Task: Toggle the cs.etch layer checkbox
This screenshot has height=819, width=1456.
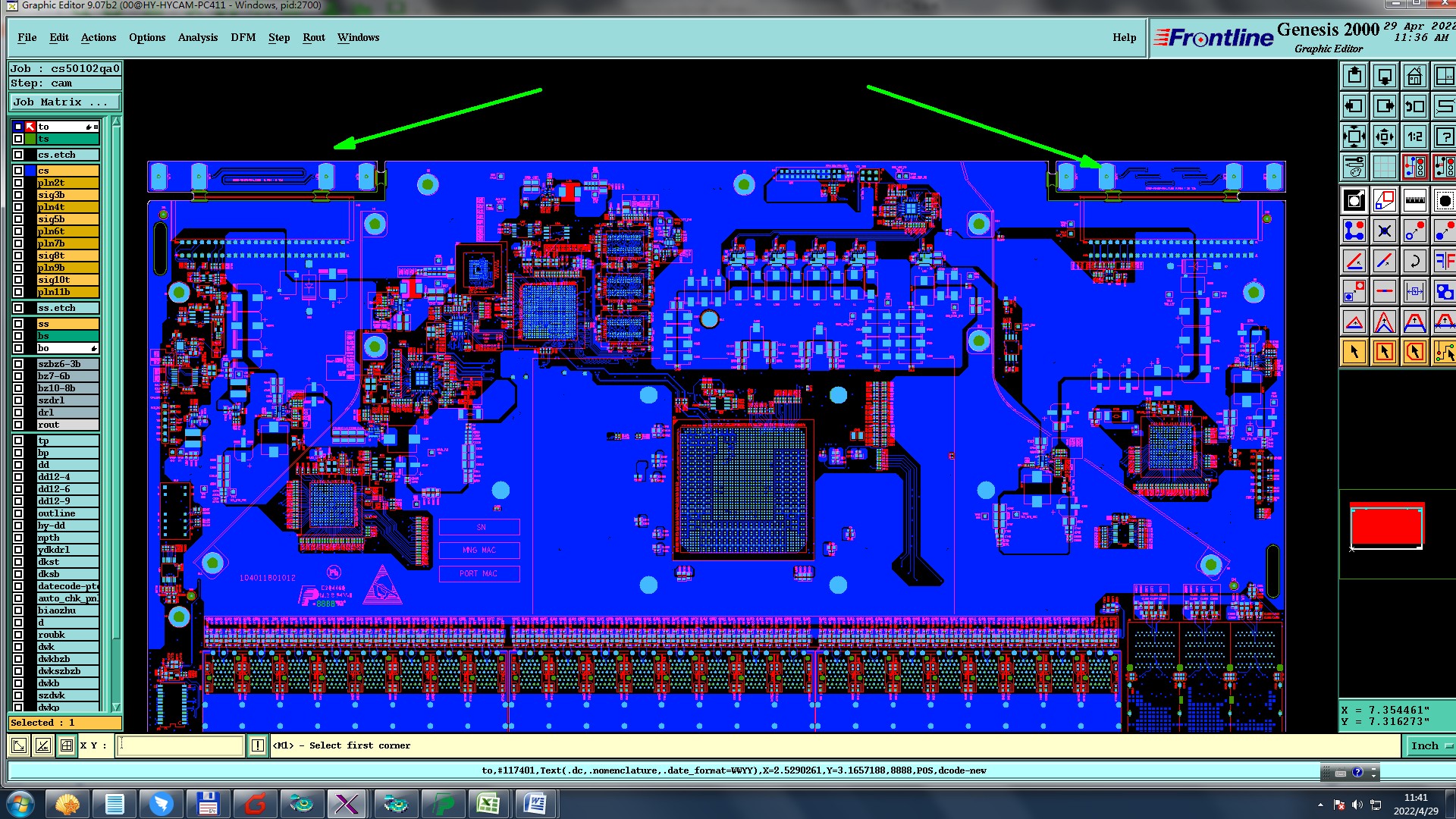Action: (x=18, y=155)
